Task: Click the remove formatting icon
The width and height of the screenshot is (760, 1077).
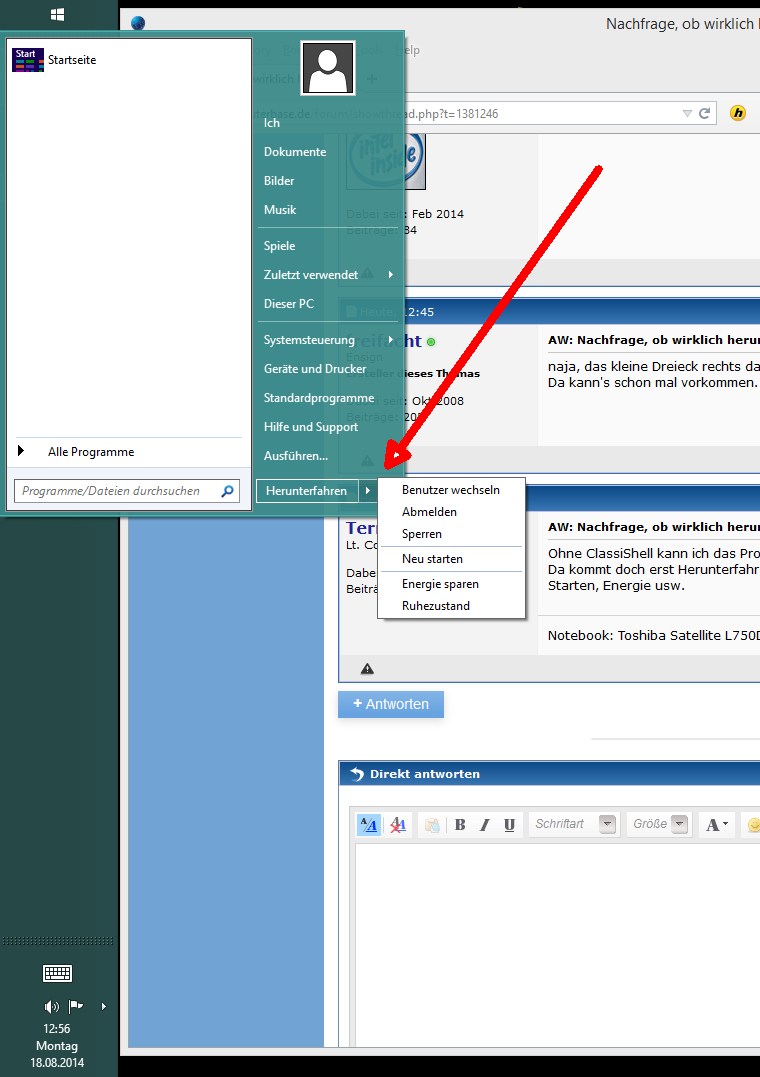Action: pos(398,824)
